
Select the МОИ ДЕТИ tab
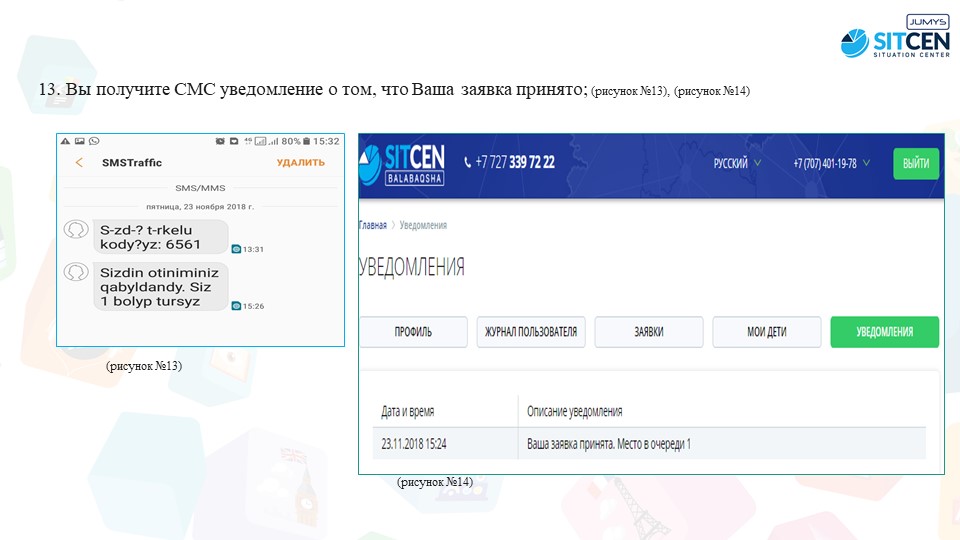pos(766,332)
